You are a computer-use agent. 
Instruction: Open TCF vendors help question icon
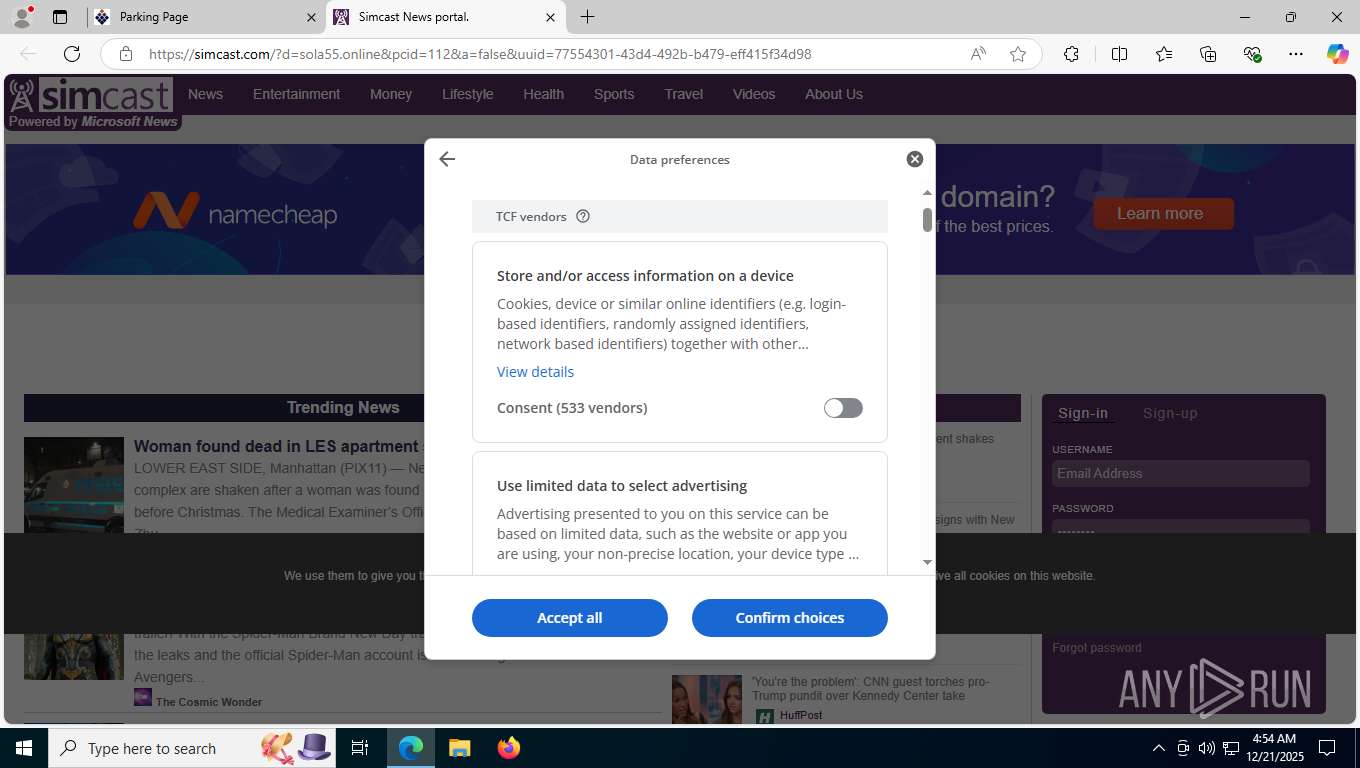(583, 216)
